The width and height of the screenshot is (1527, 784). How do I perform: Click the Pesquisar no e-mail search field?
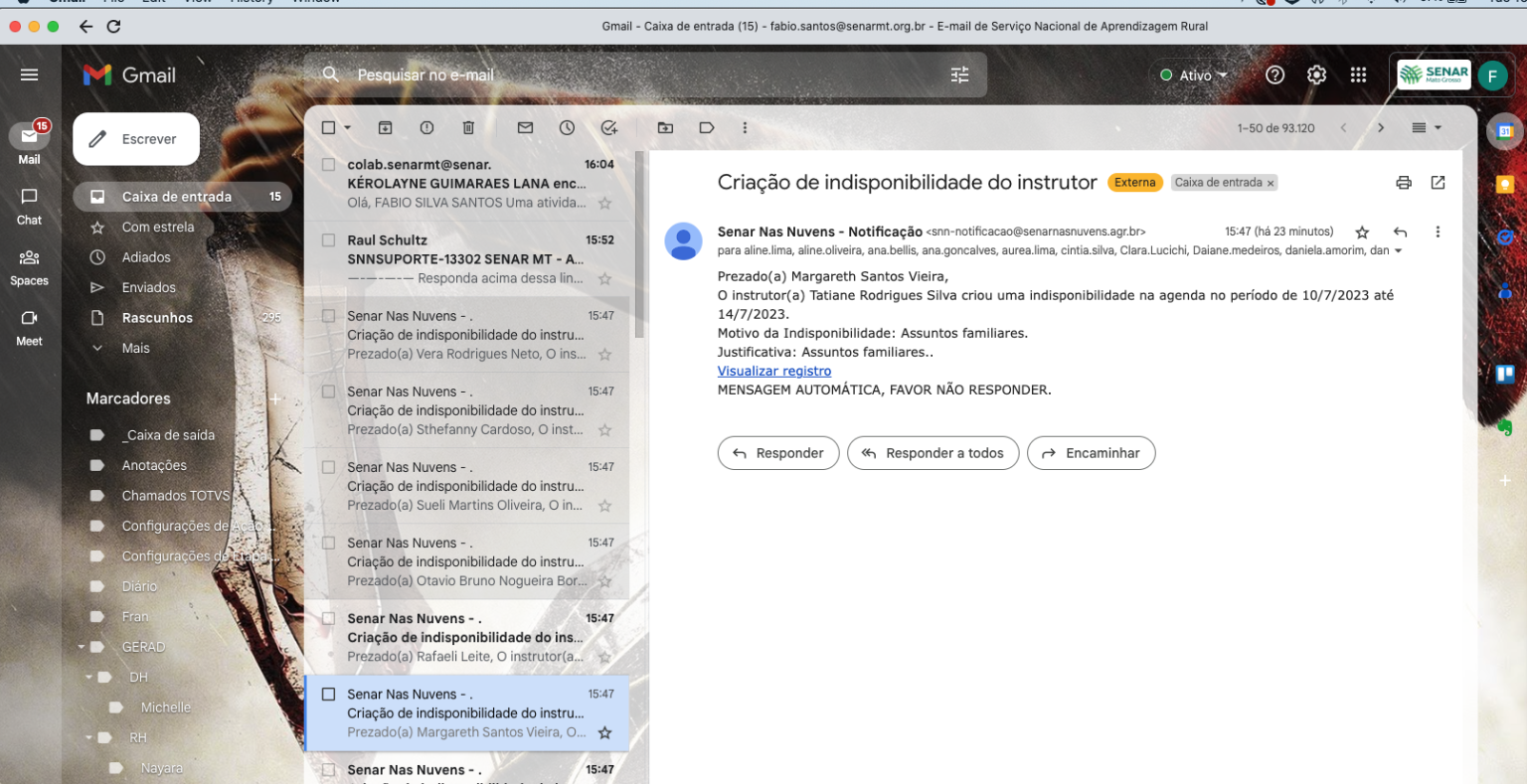[x=636, y=76]
